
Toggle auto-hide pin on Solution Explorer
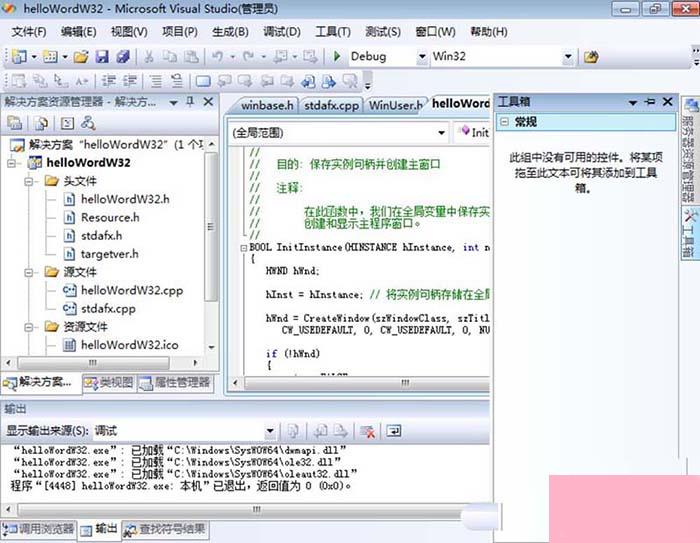(x=190, y=102)
